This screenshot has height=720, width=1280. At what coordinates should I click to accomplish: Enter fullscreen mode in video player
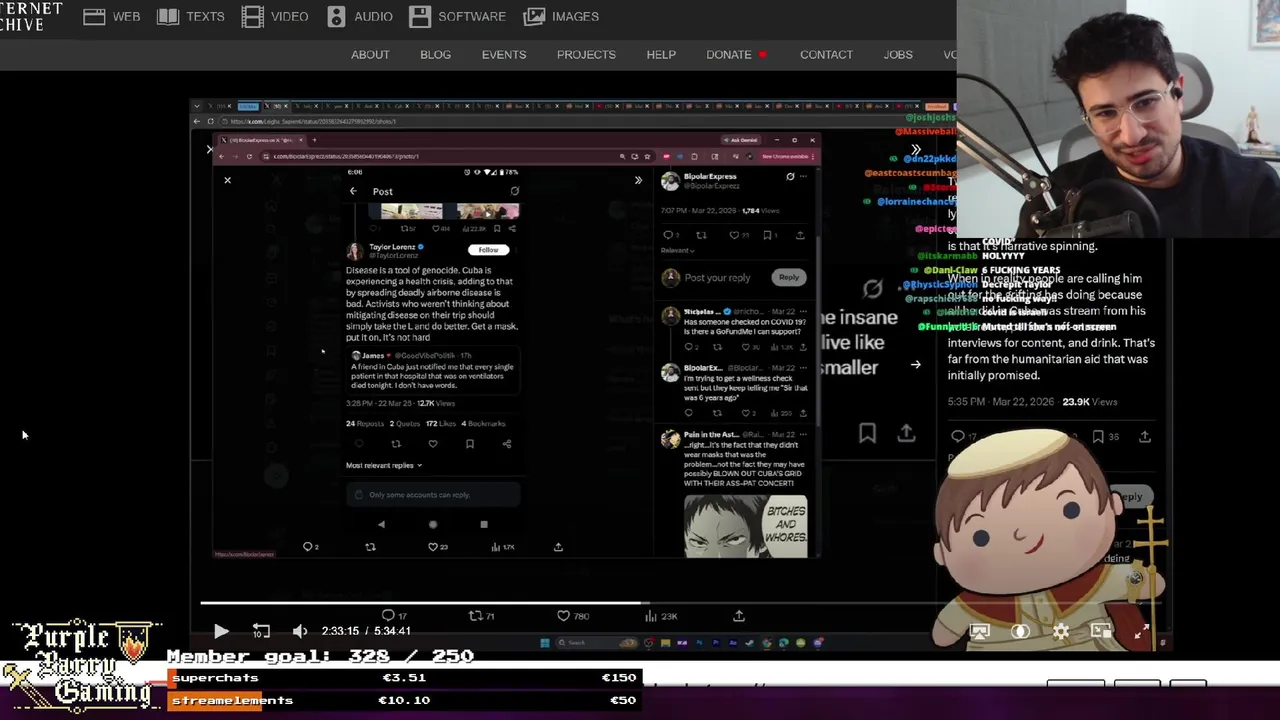[x=1141, y=631]
